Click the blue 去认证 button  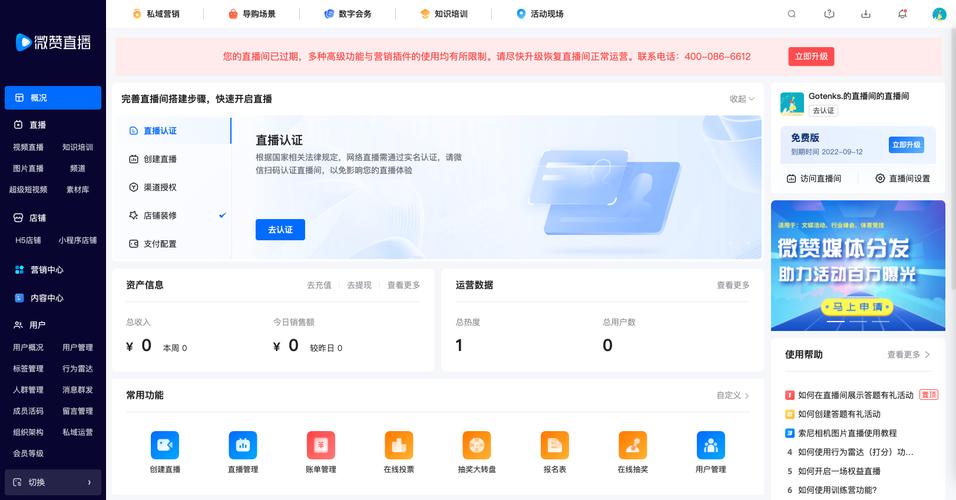click(280, 229)
